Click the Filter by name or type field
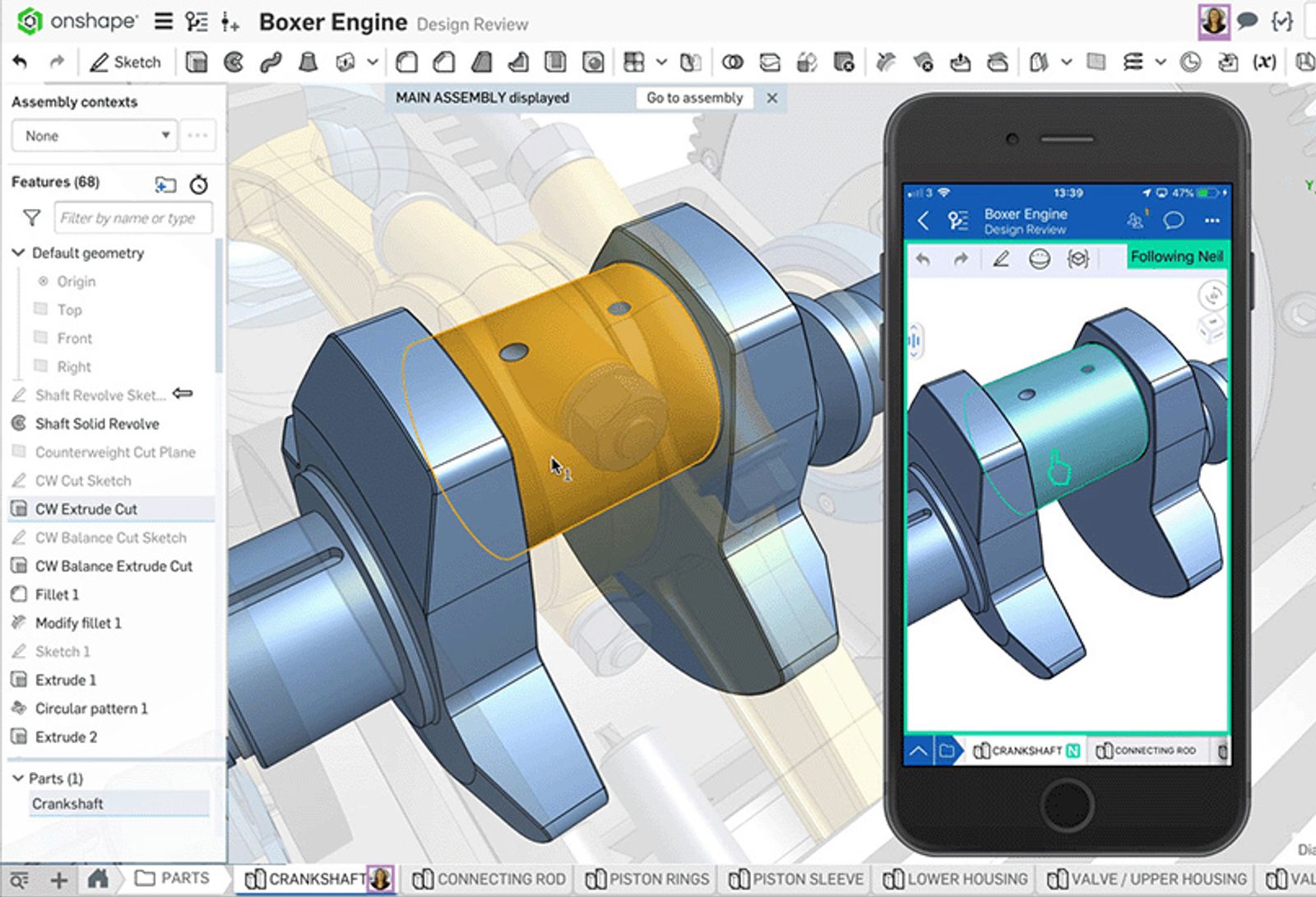 (x=132, y=218)
